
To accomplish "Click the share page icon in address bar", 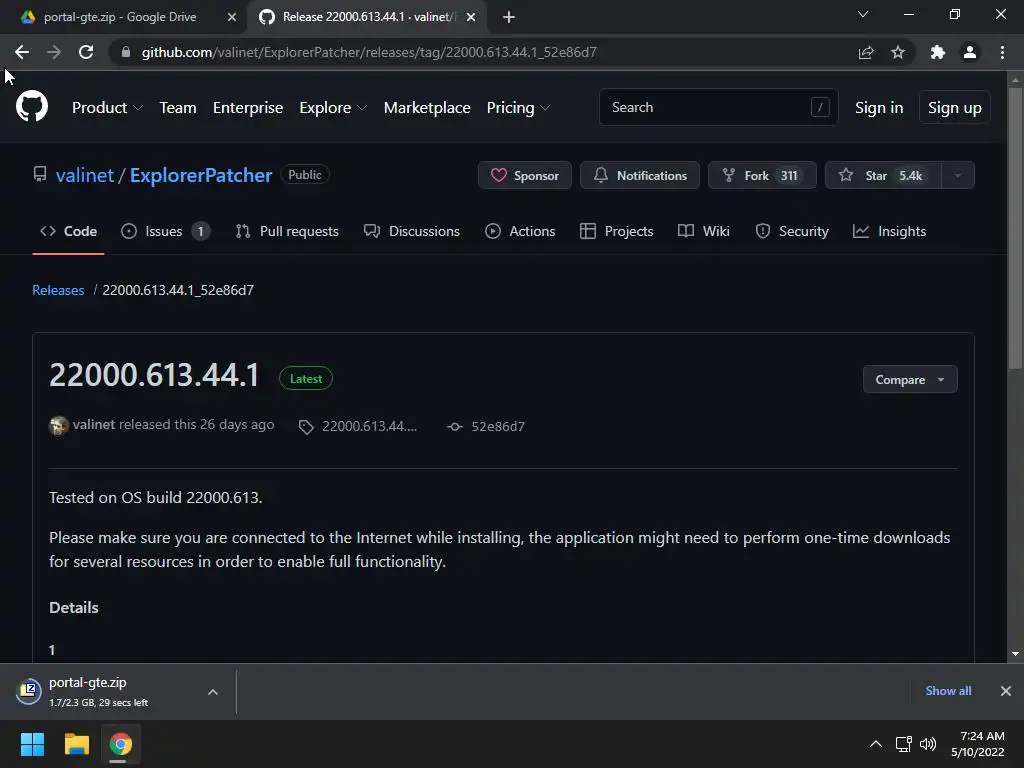I will pyautogui.click(x=866, y=52).
